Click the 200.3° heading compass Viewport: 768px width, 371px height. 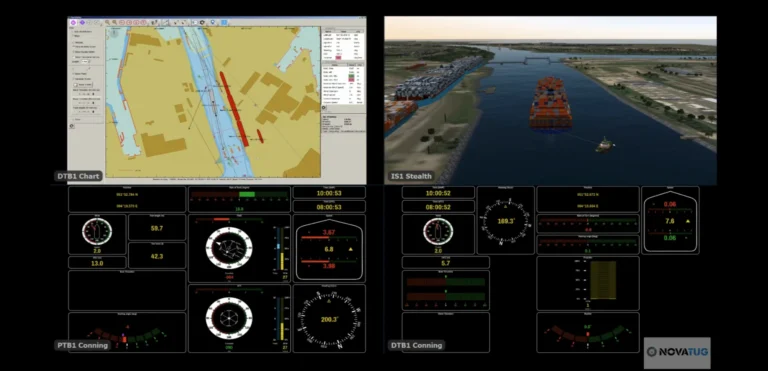(x=329, y=319)
